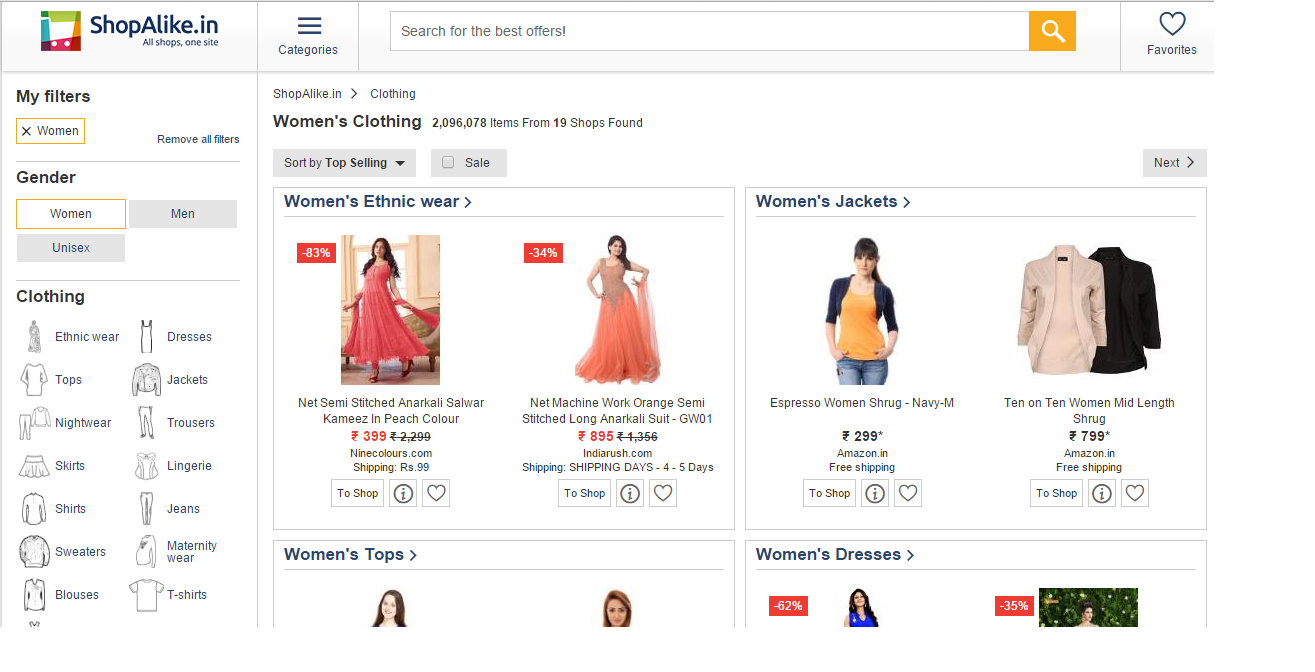The image size is (1315, 672).
Task: Open the Sort by Top Selling dropdown
Action: 344,162
